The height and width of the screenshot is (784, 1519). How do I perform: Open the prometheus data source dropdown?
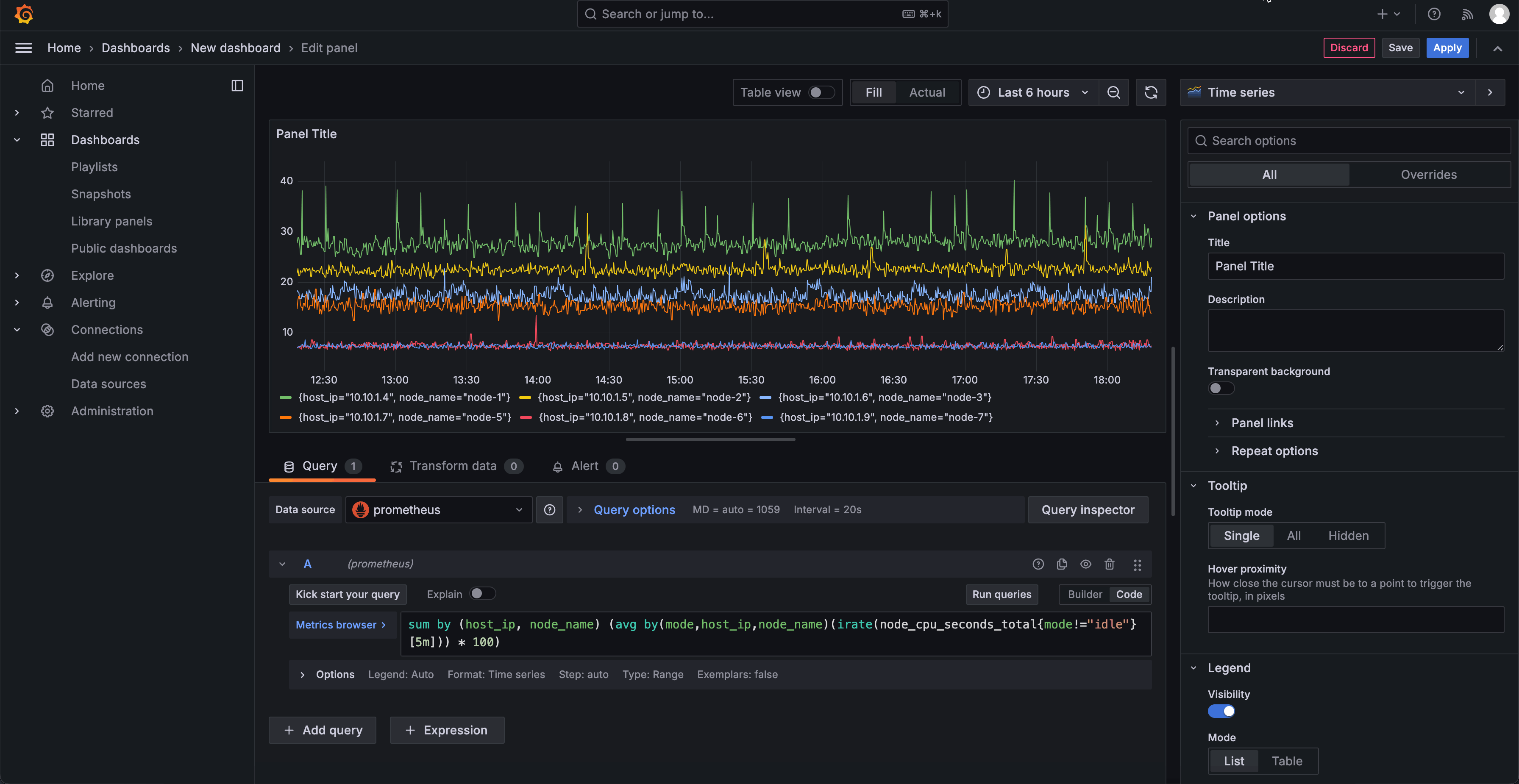click(x=438, y=510)
